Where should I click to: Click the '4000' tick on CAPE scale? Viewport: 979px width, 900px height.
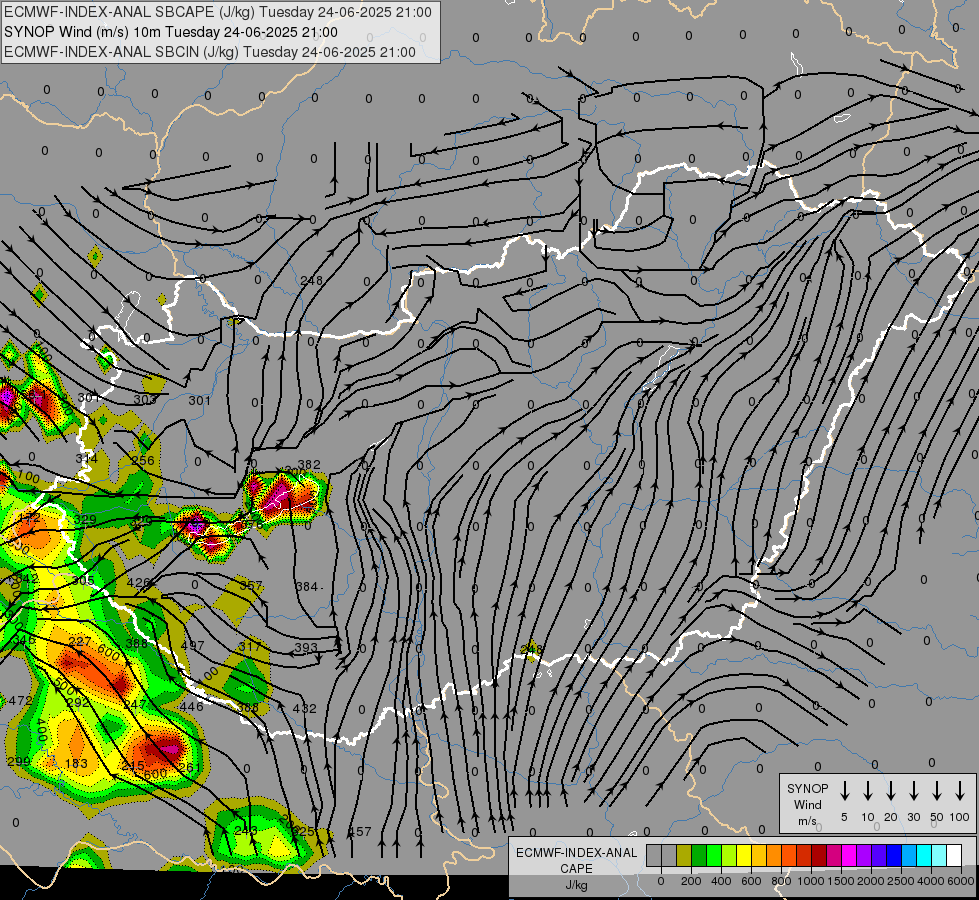coord(931,881)
